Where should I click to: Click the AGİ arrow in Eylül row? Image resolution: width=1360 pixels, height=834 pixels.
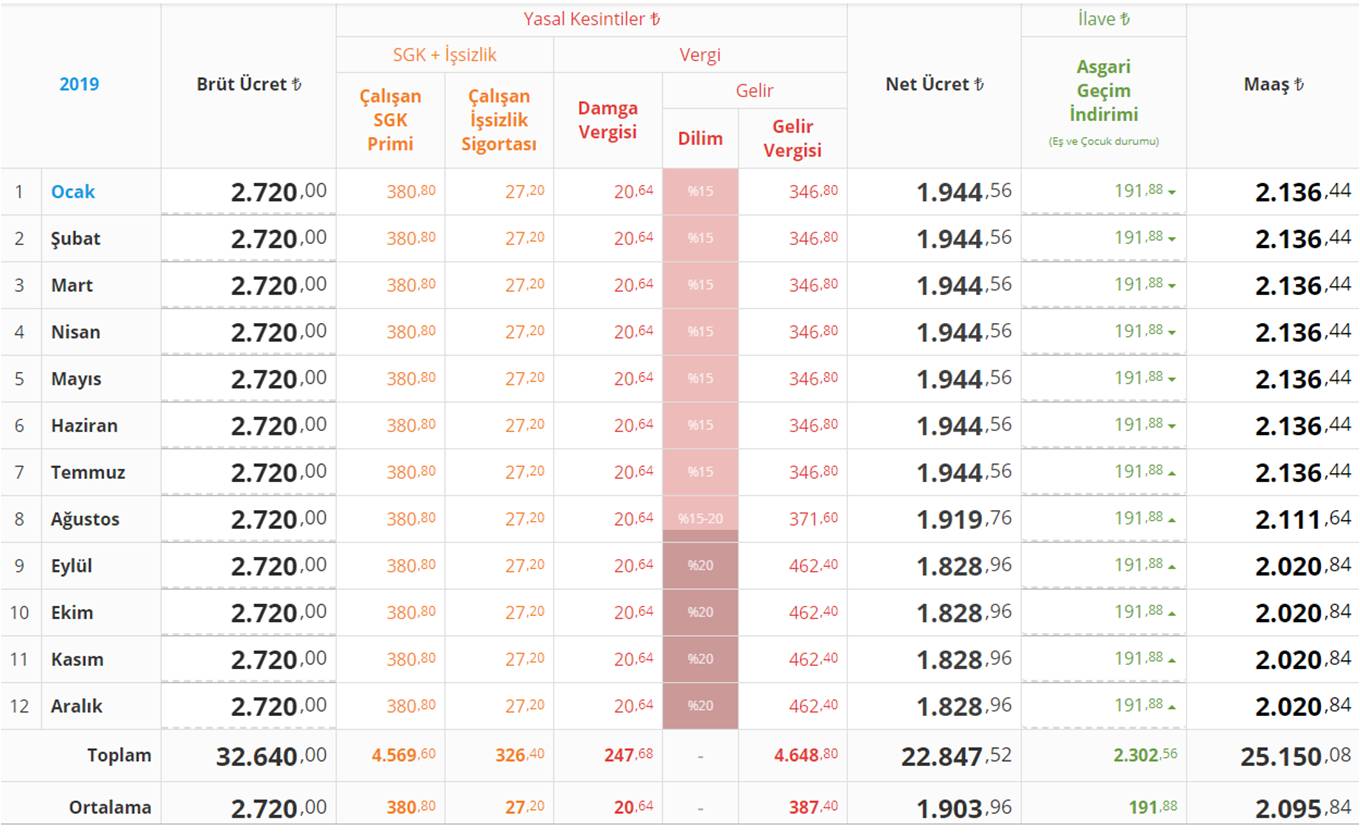tap(1171, 566)
